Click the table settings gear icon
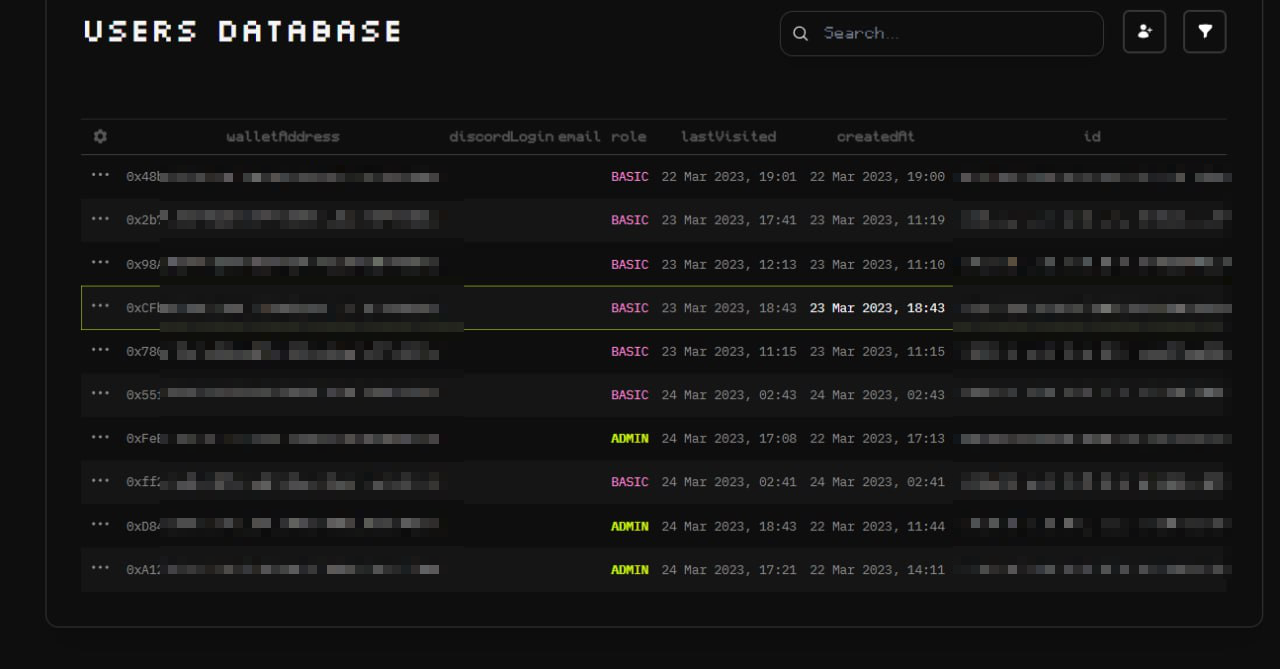Viewport: 1280px width, 669px height. click(x=100, y=137)
